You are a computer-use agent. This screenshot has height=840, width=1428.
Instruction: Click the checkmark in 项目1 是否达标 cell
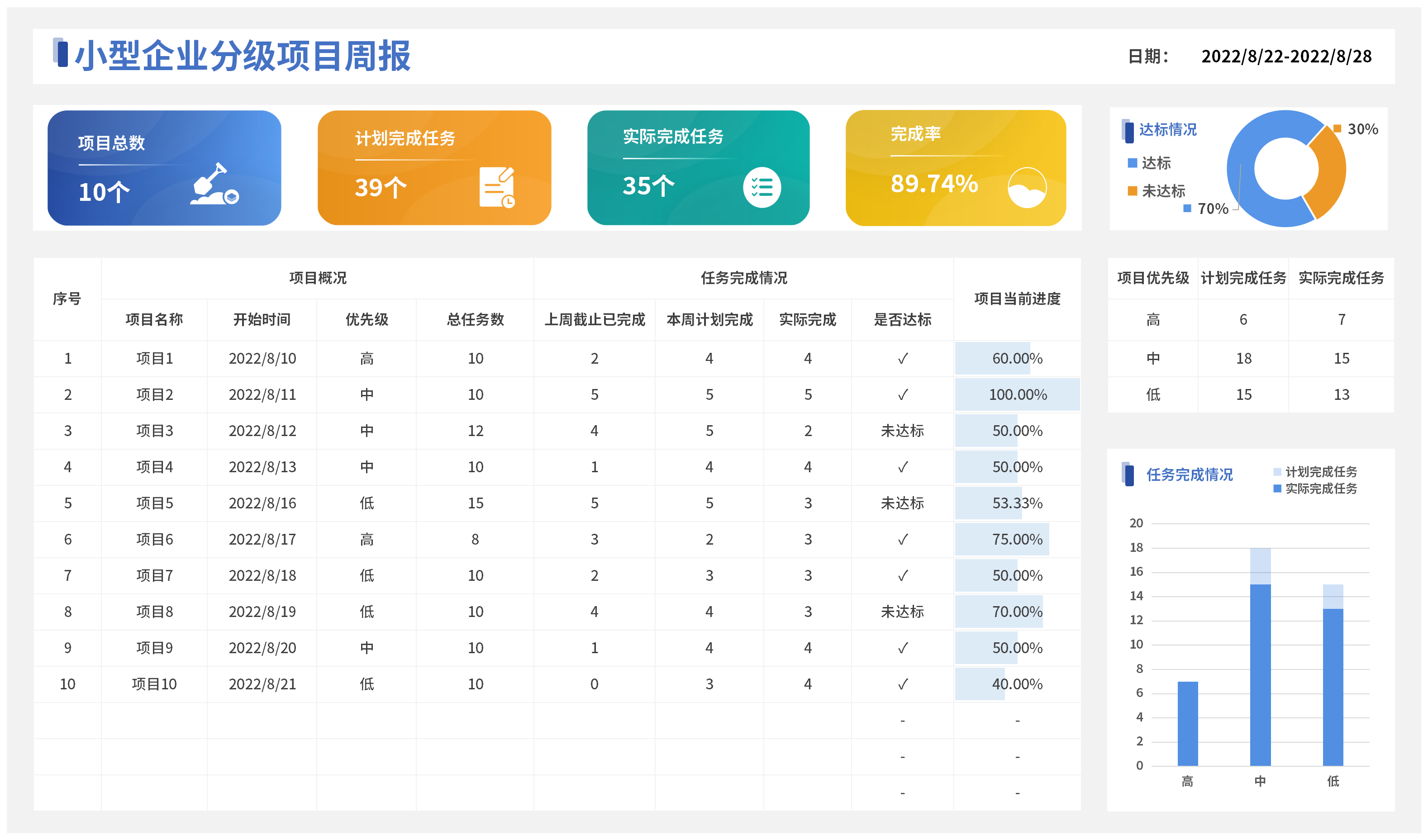pos(903,359)
